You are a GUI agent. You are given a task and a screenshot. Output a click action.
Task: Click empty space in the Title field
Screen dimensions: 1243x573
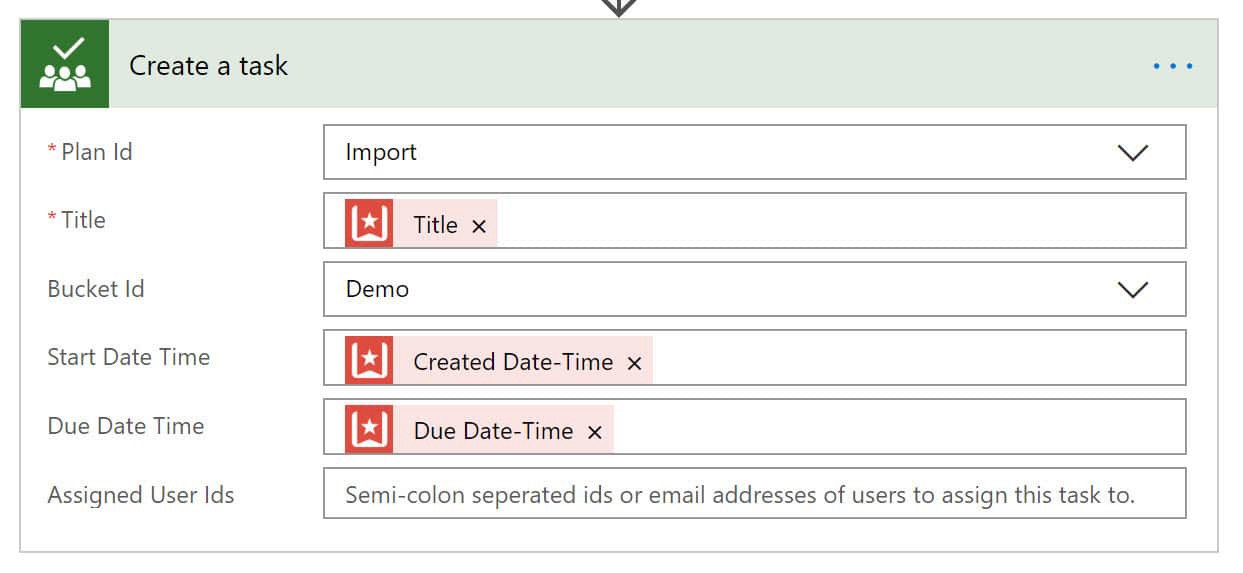click(x=840, y=221)
